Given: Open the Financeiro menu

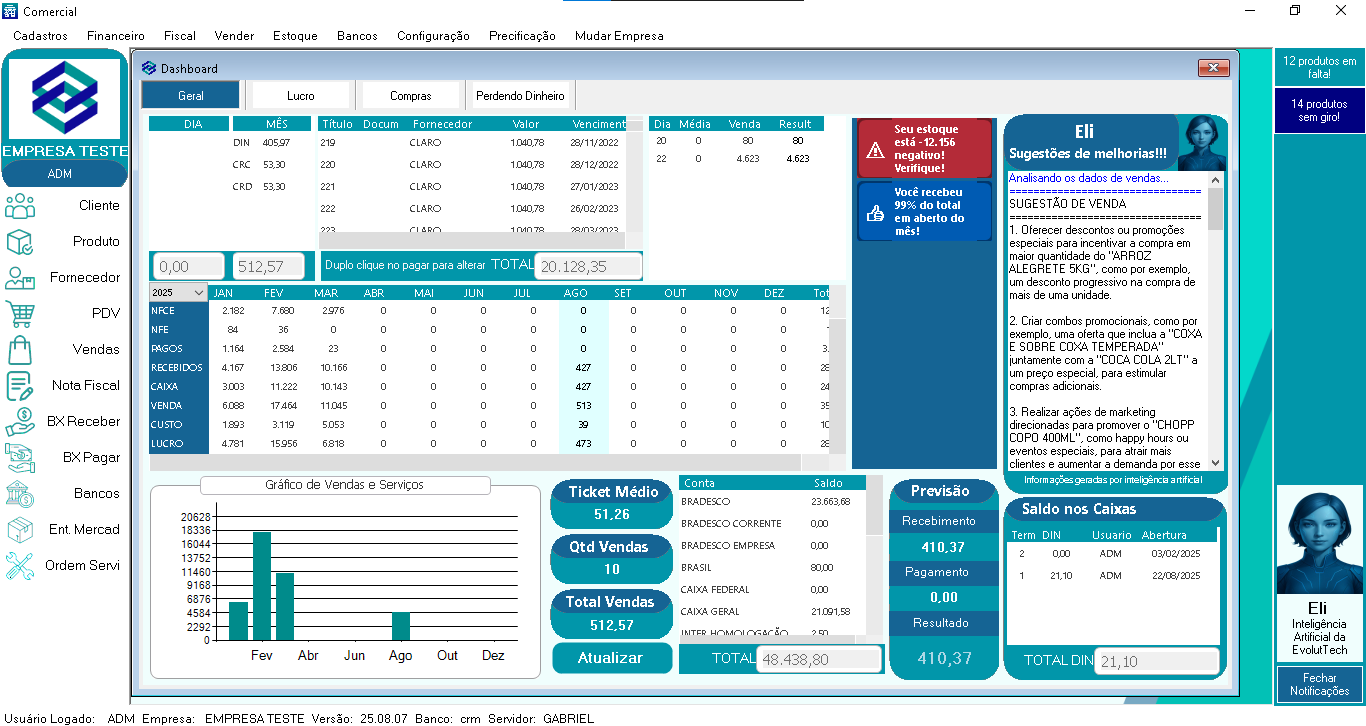Looking at the screenshot, I should (115, 36).
